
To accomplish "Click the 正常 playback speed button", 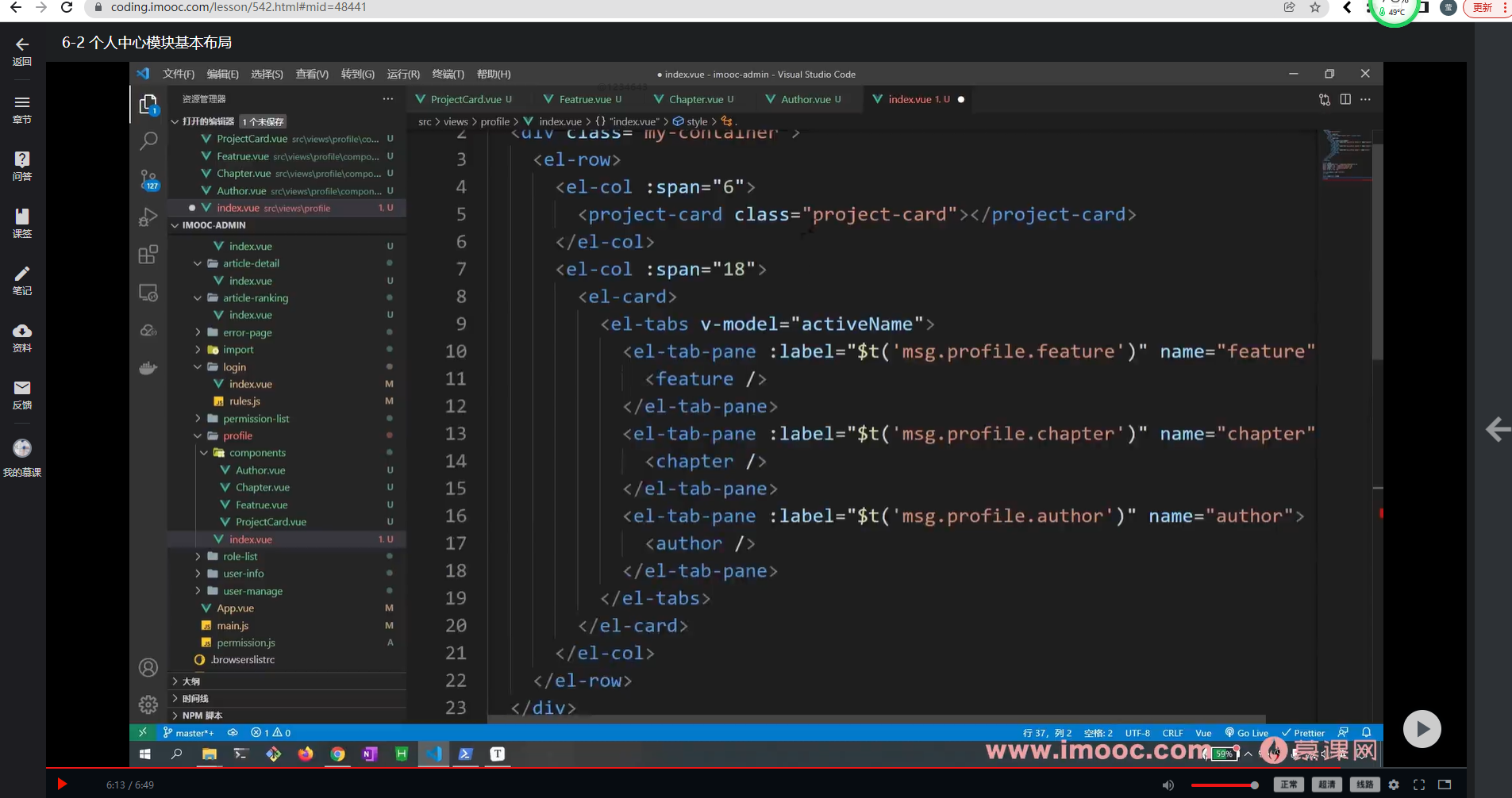I will coord(1289,785).
